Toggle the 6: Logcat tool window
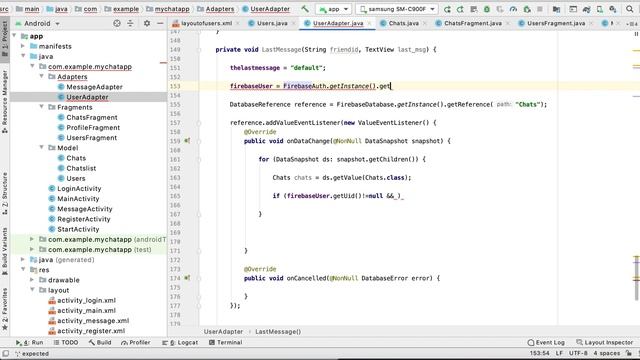Image resolution: width=640 pixels, height=360 pixels. click(180, 342)
